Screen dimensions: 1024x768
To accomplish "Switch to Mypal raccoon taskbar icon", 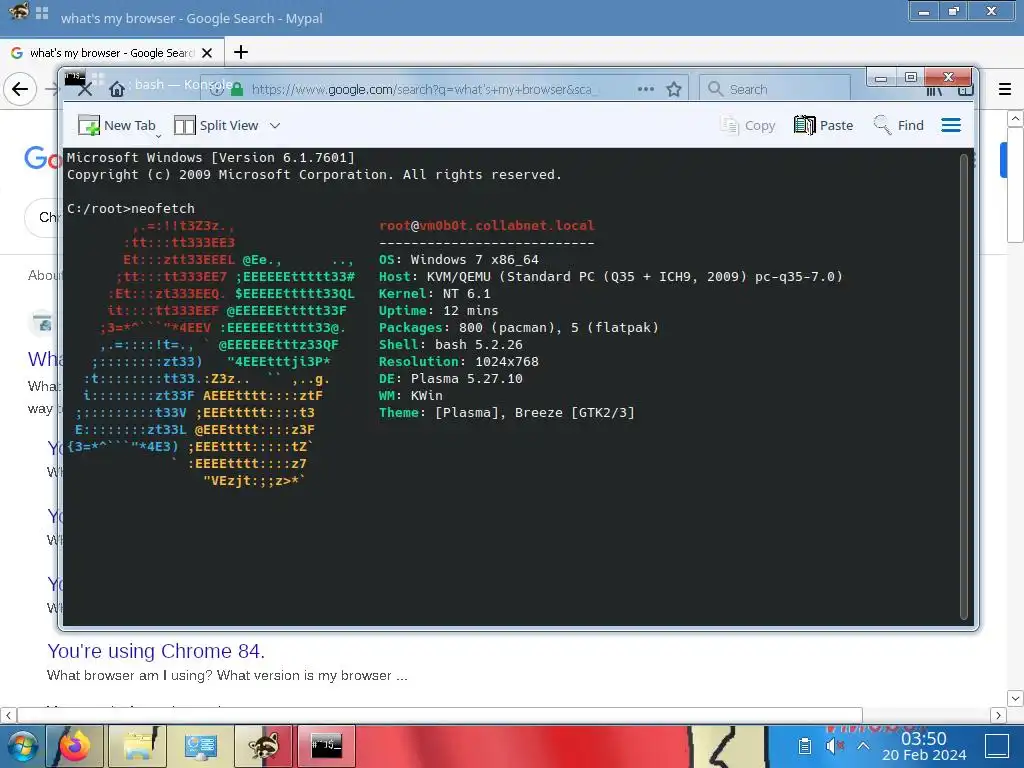I will pos(263,746).
